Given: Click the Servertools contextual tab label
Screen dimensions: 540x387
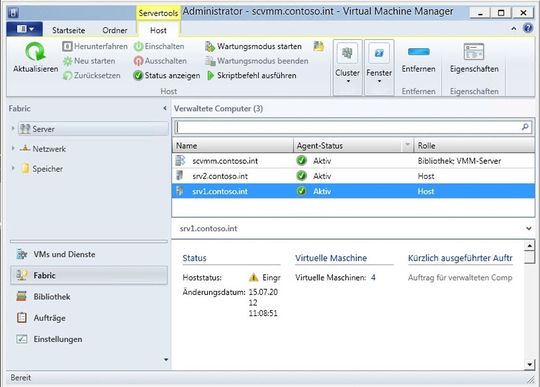Looking at the screenshot, I should click(158, 13).
